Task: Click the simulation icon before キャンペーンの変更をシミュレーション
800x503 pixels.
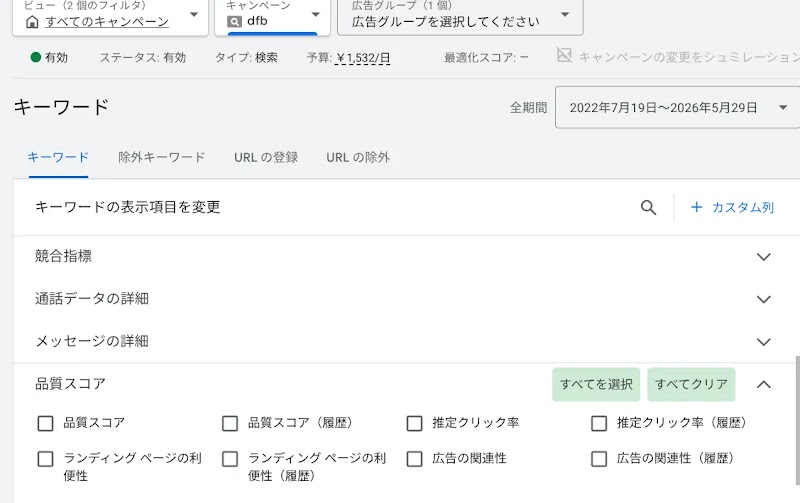Action: pyautogui.click(x=564, y=55)
